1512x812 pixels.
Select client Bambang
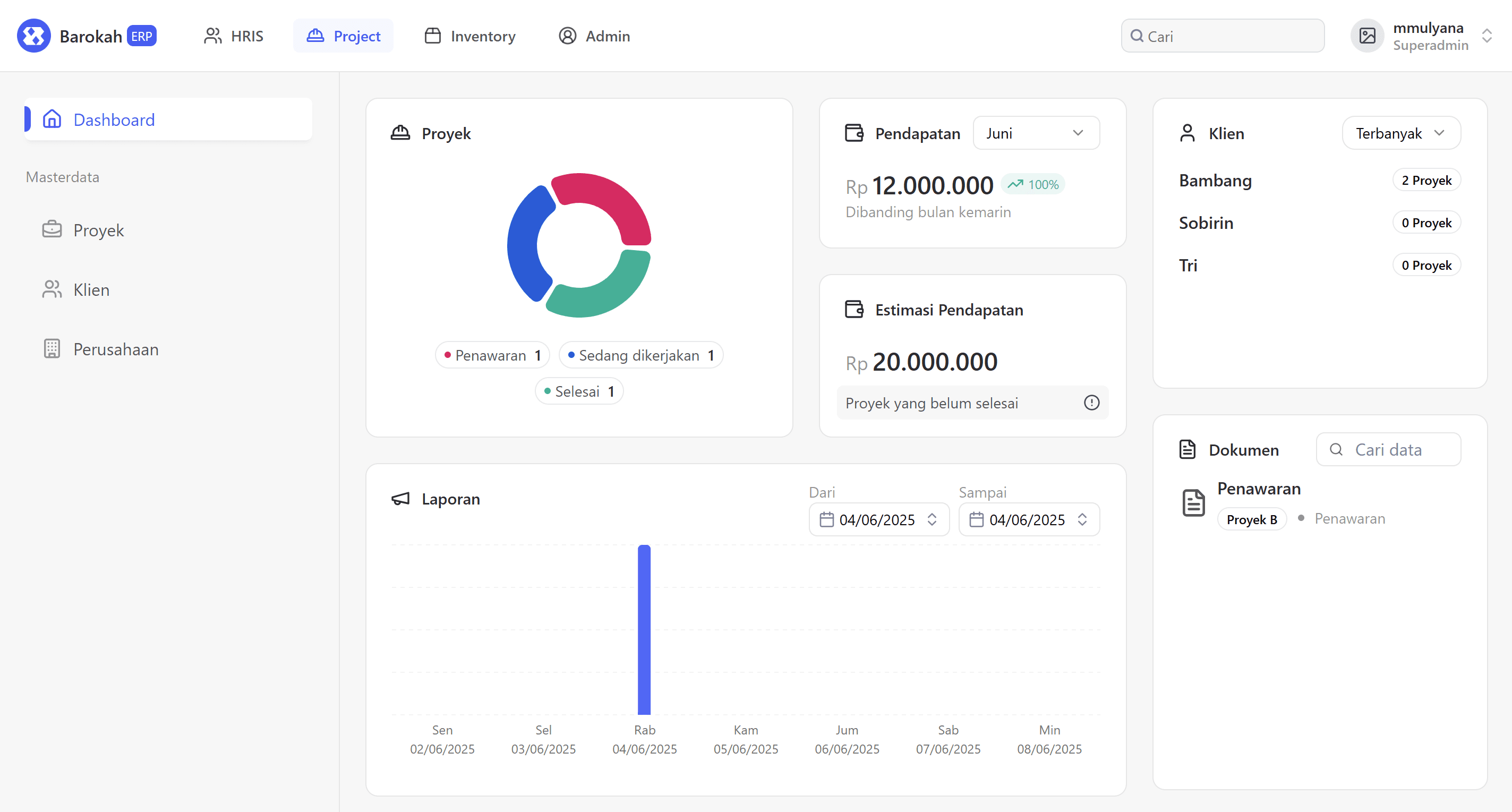point(1215,180)
